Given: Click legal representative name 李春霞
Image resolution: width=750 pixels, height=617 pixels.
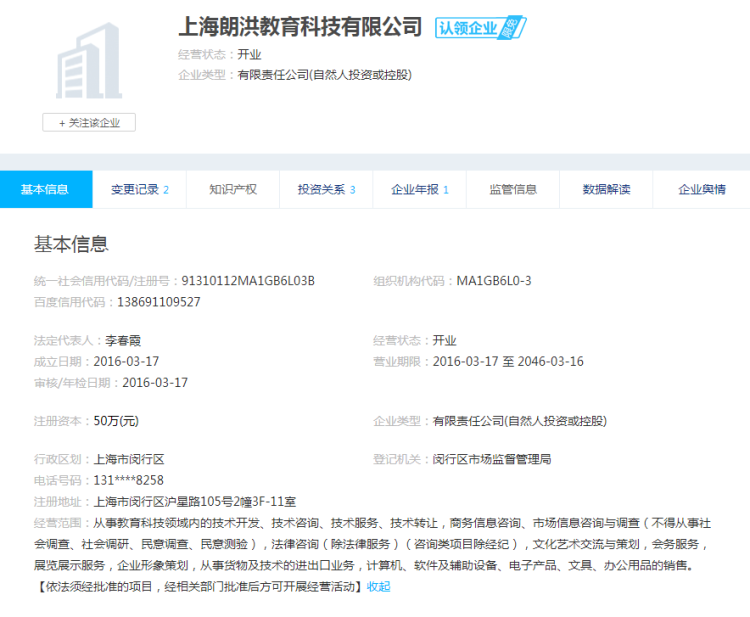Looking at the screenshot, I should pyautogui.click(x=123, y=341).
